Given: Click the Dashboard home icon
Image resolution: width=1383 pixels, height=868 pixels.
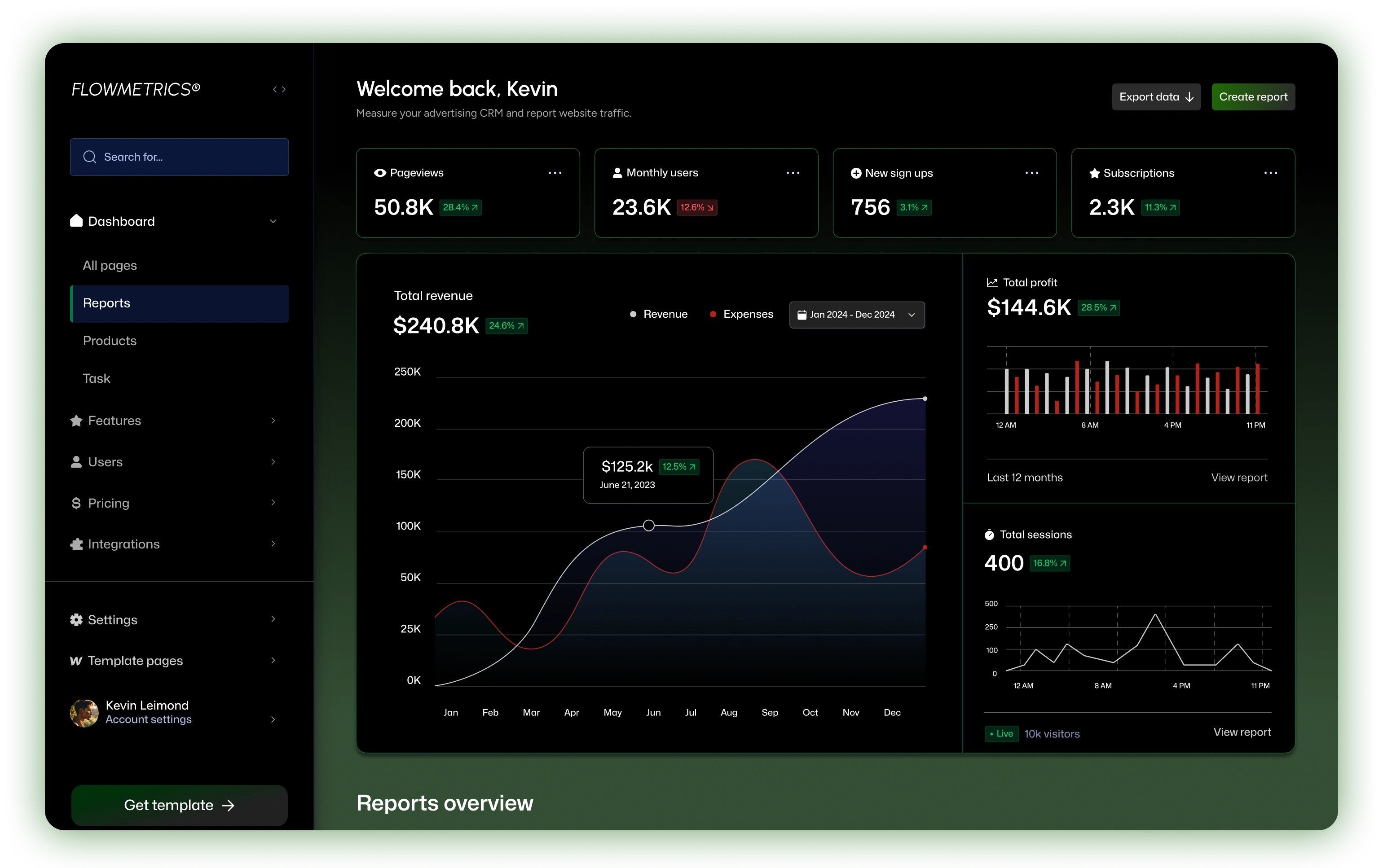Looking at the screenshot, I should point(76,221).
